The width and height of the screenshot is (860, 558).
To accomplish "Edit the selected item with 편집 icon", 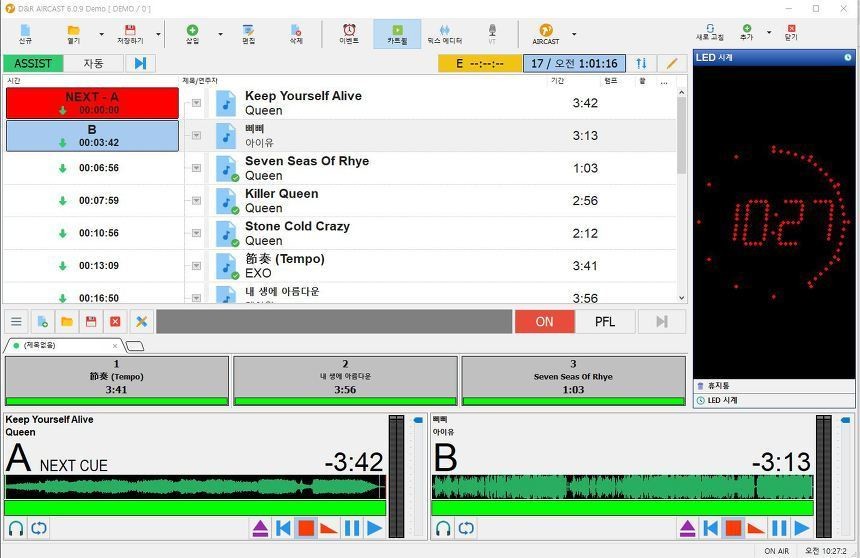I will (x=248, y=34).
